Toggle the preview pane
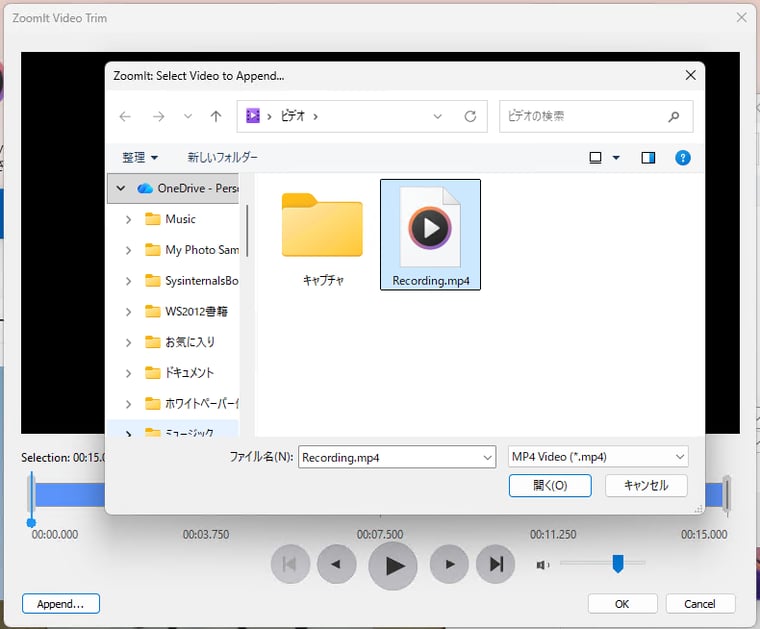Screen dimensions: 760x629 pos(648,157)
